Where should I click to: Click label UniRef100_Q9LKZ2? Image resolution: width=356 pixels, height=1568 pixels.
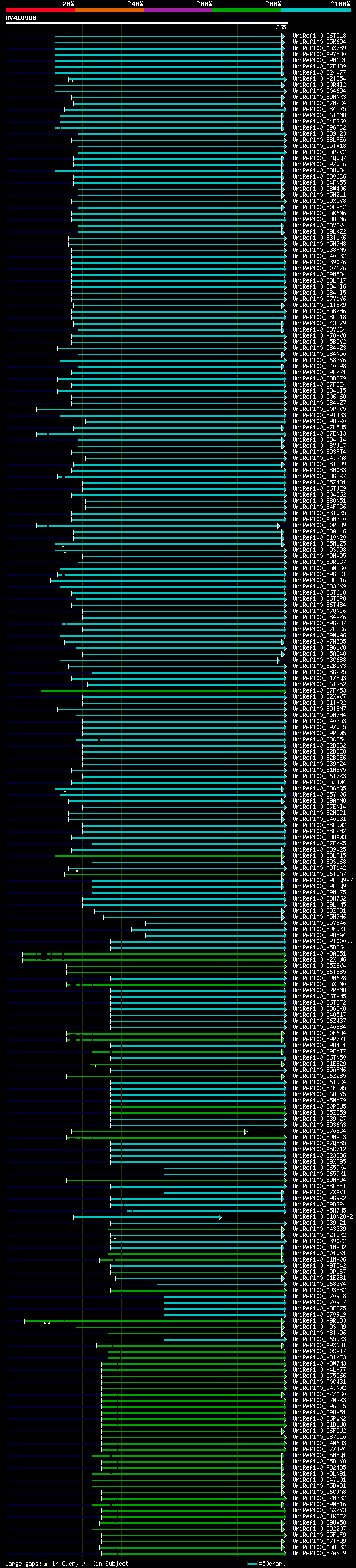[x=319, y=231]
